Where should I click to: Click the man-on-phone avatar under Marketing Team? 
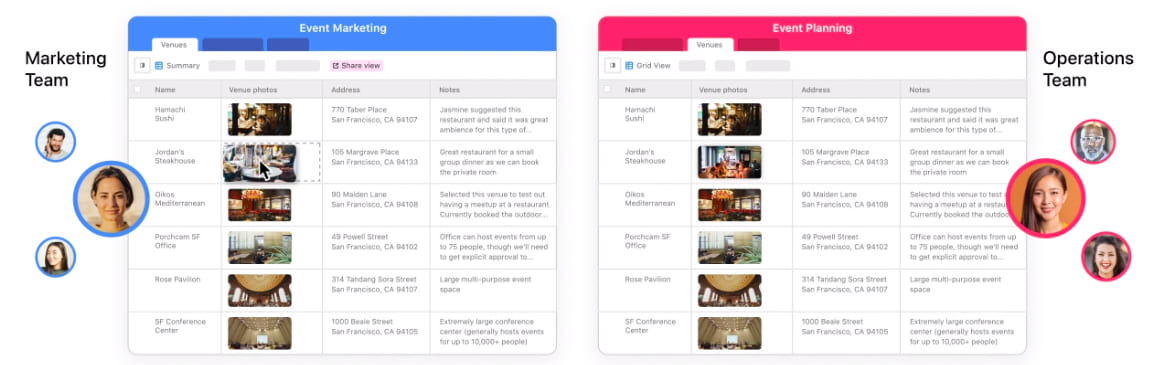coord(56,141)
